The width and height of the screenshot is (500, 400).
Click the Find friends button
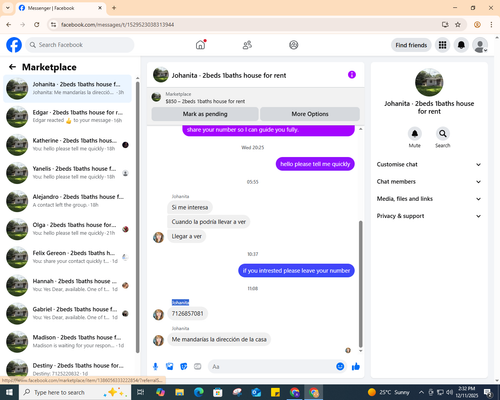(x=411, y=45)
